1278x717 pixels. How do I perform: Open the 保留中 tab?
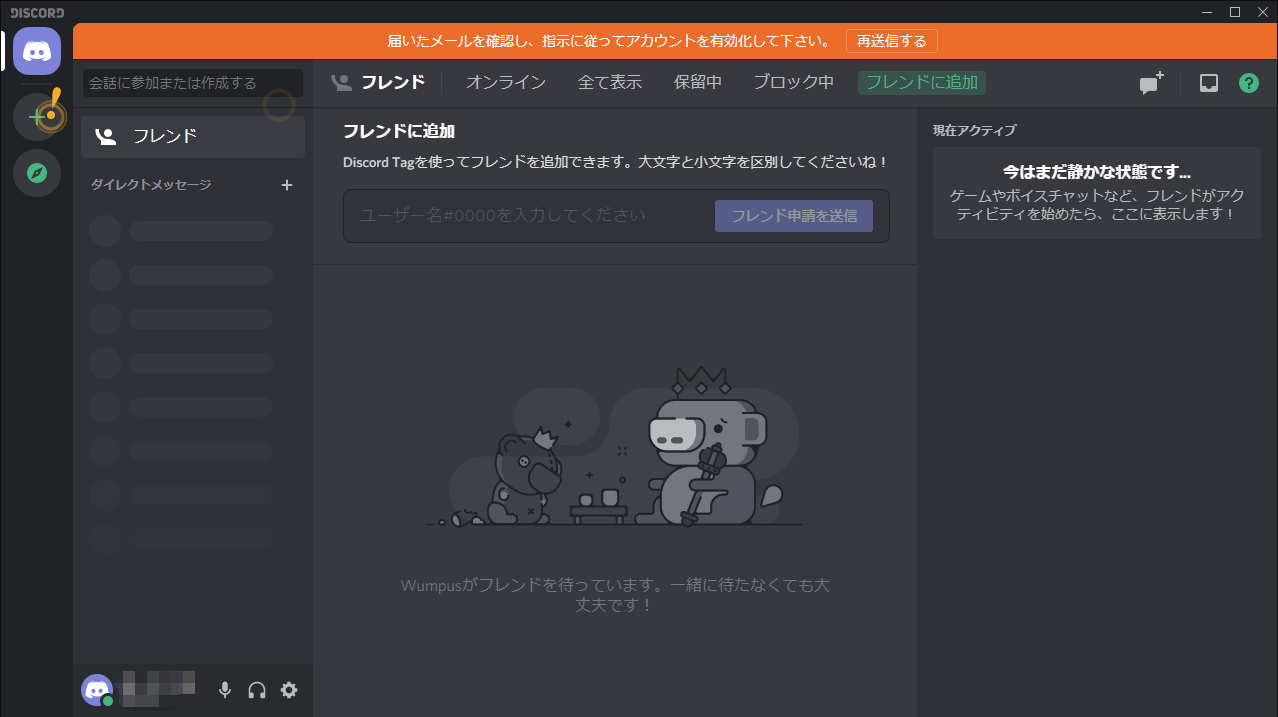click(698, 83)
